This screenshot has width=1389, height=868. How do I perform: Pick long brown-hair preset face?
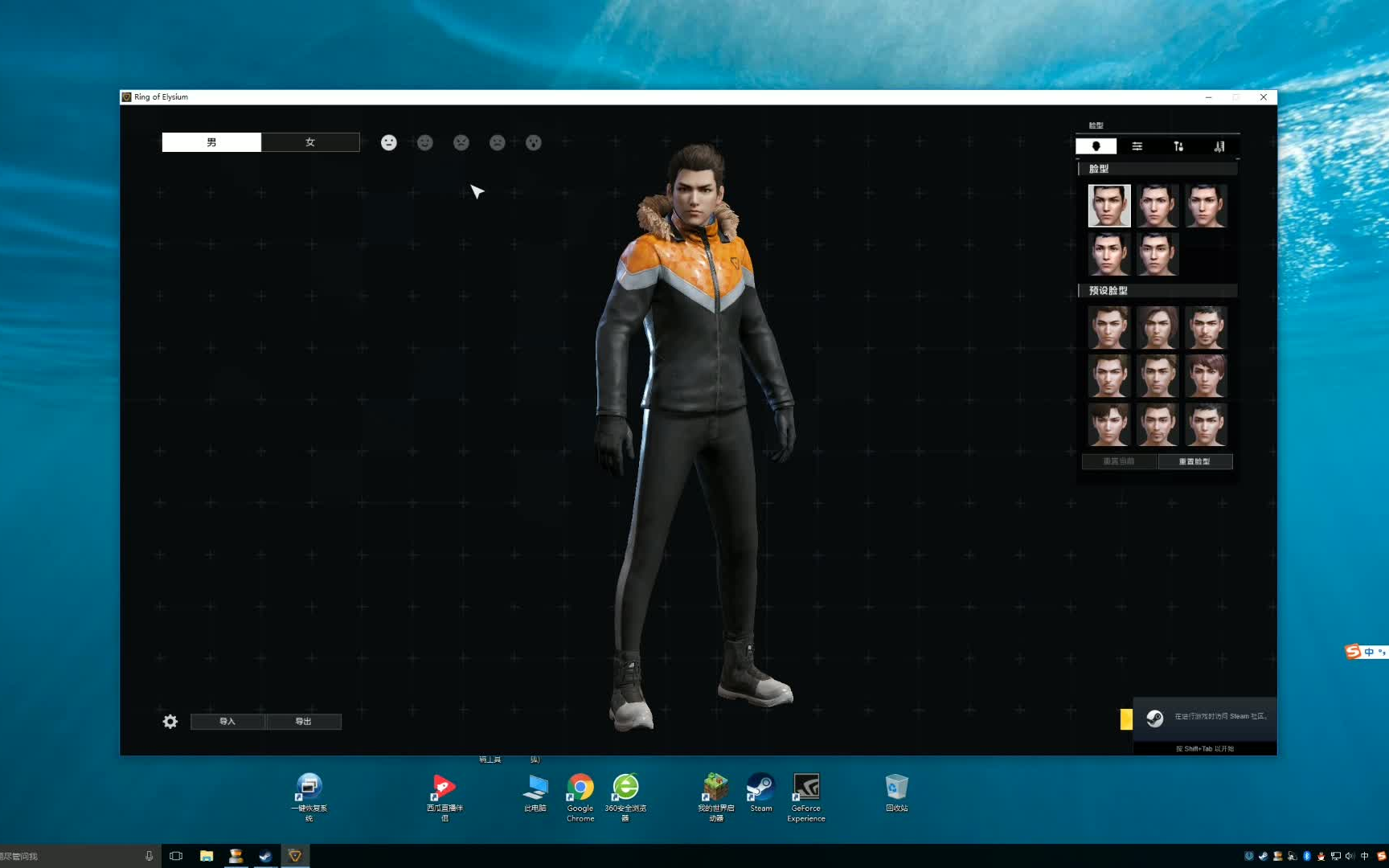click(x=1157, y=327)
